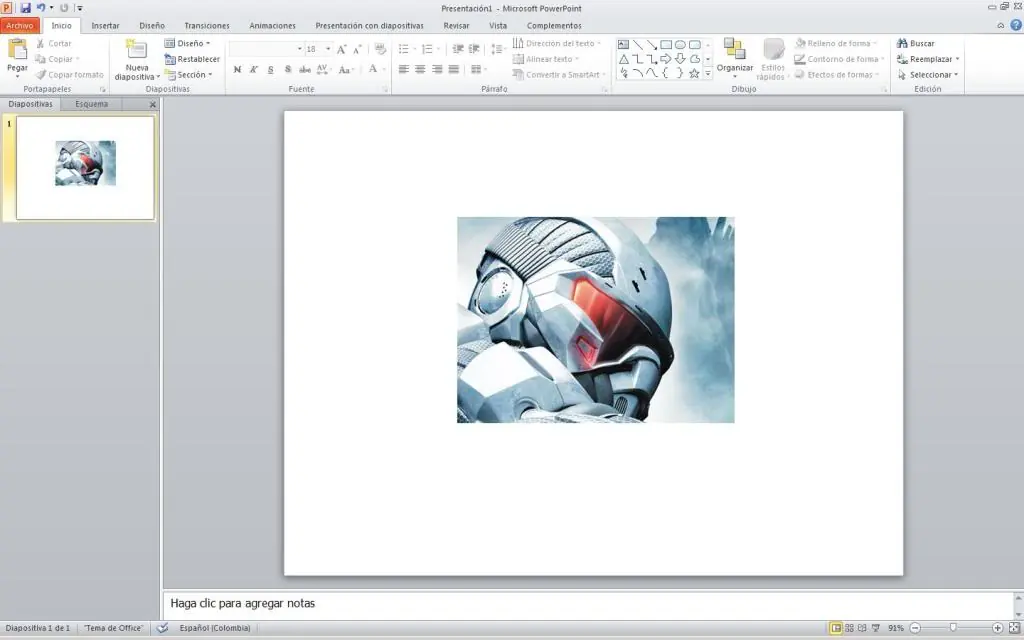Image resolution: width=1024 pixels, height=640 pixels.
Task: Add a slide with Nueva diapositiva icon
Action: pyautogui.click(x=136, y=50)
